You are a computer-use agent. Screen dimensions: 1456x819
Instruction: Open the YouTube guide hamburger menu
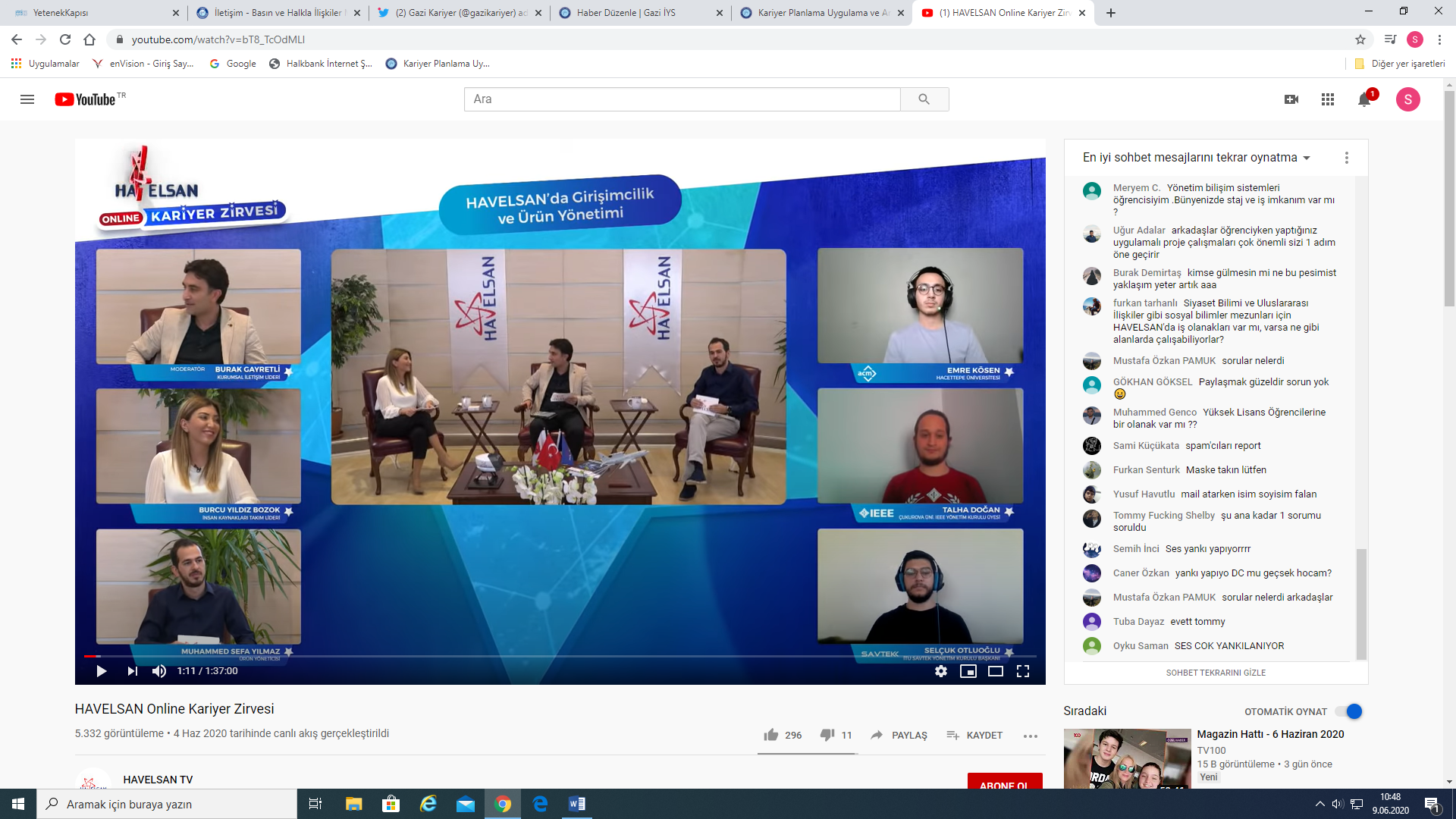click(x=27, y=99)
